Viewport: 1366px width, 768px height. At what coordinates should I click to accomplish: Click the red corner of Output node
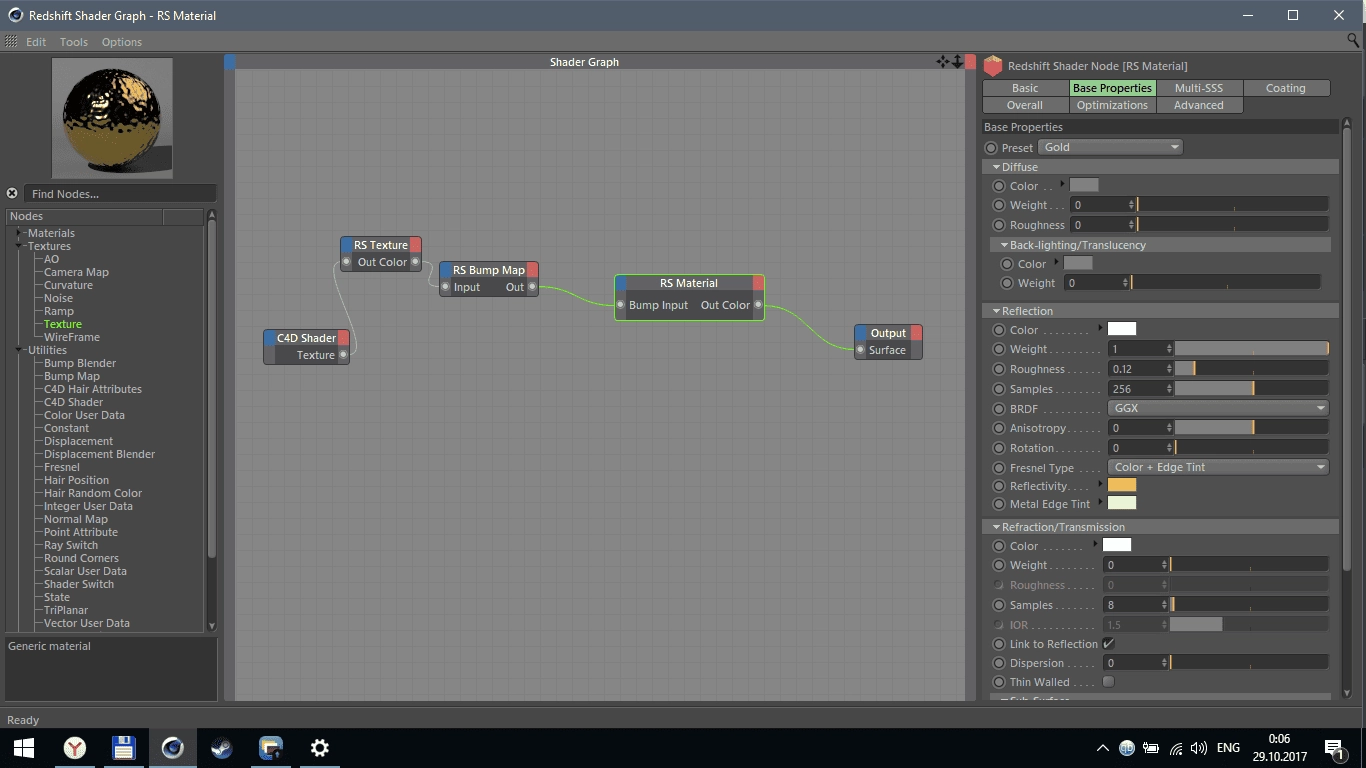[916, 333]
